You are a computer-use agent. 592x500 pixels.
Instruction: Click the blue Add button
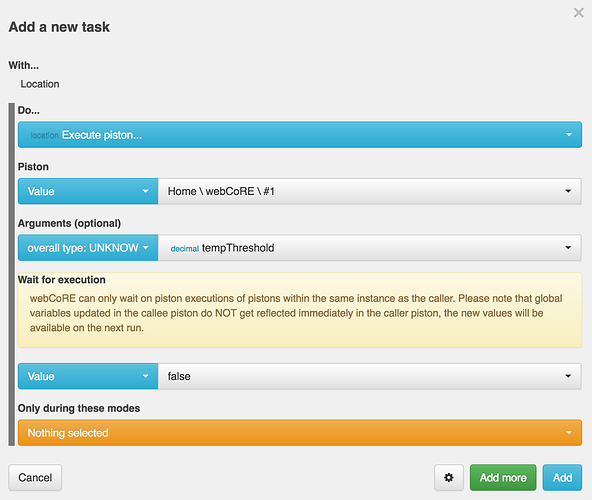click(x=562, y=477)
